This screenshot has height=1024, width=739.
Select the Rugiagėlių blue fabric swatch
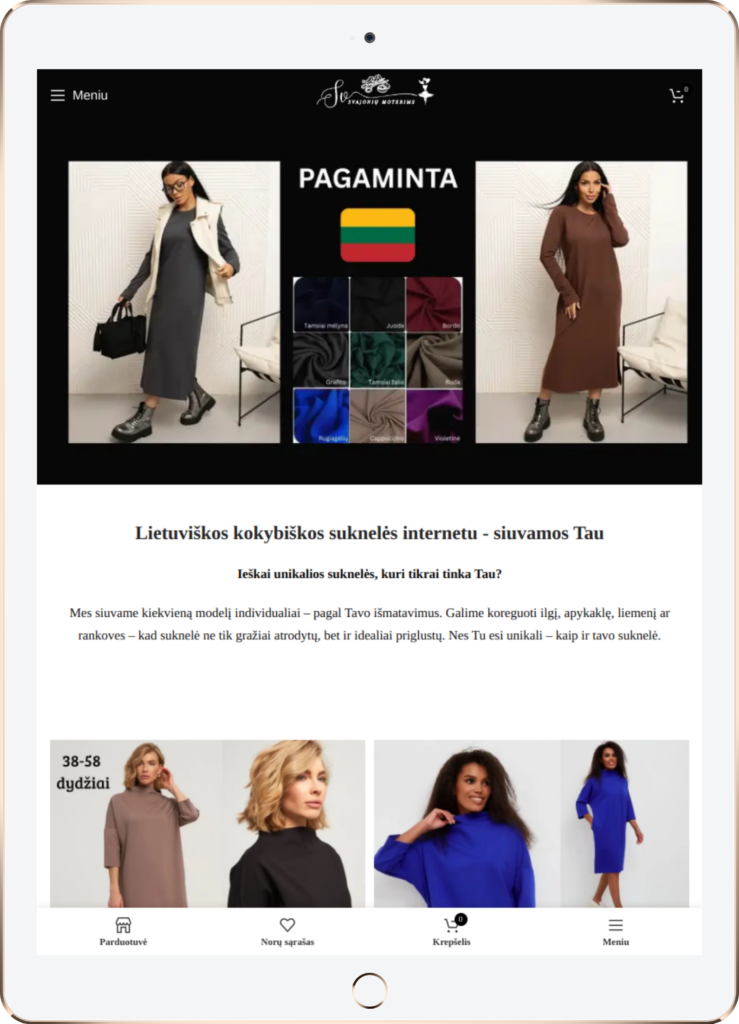321,416
